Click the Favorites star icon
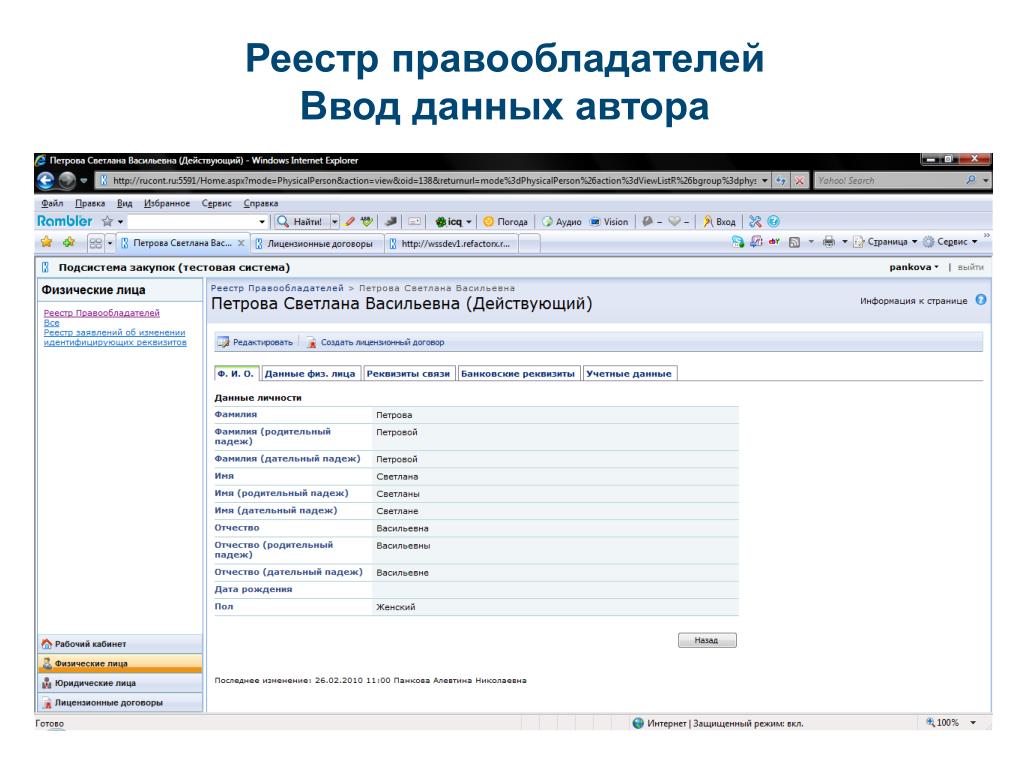Image resolution: width=1024 pixels, height=768 pixels. coord(46,242)
